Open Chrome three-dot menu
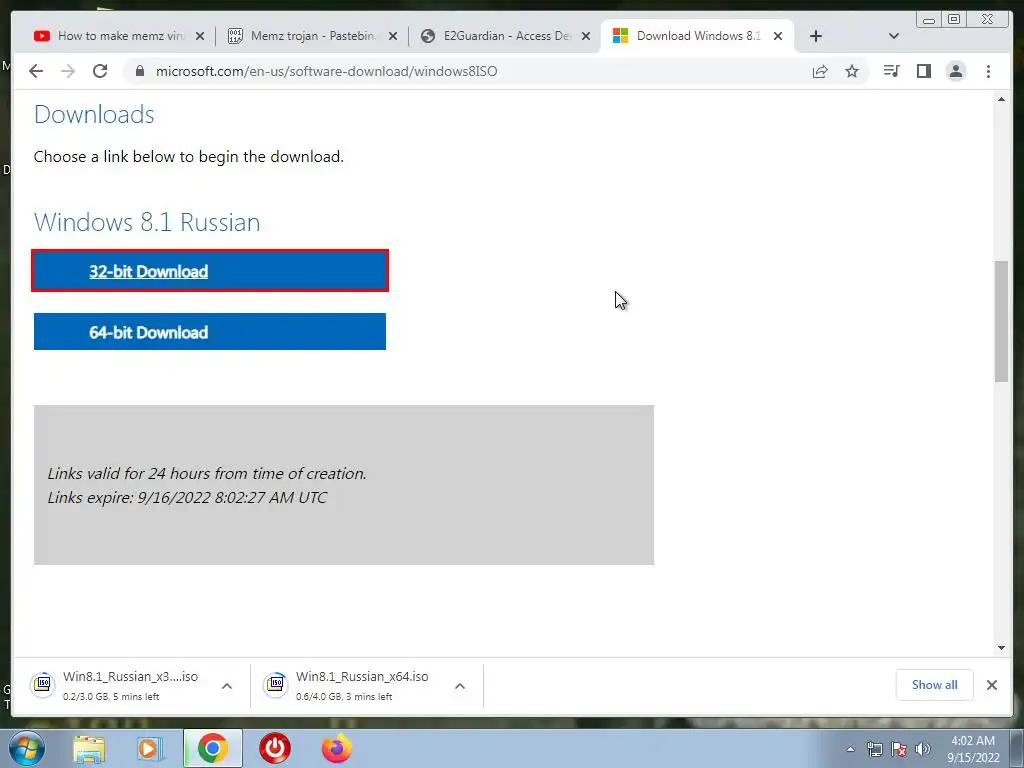Viewport: 1024px width, 768px height. (x=988, y=71)
